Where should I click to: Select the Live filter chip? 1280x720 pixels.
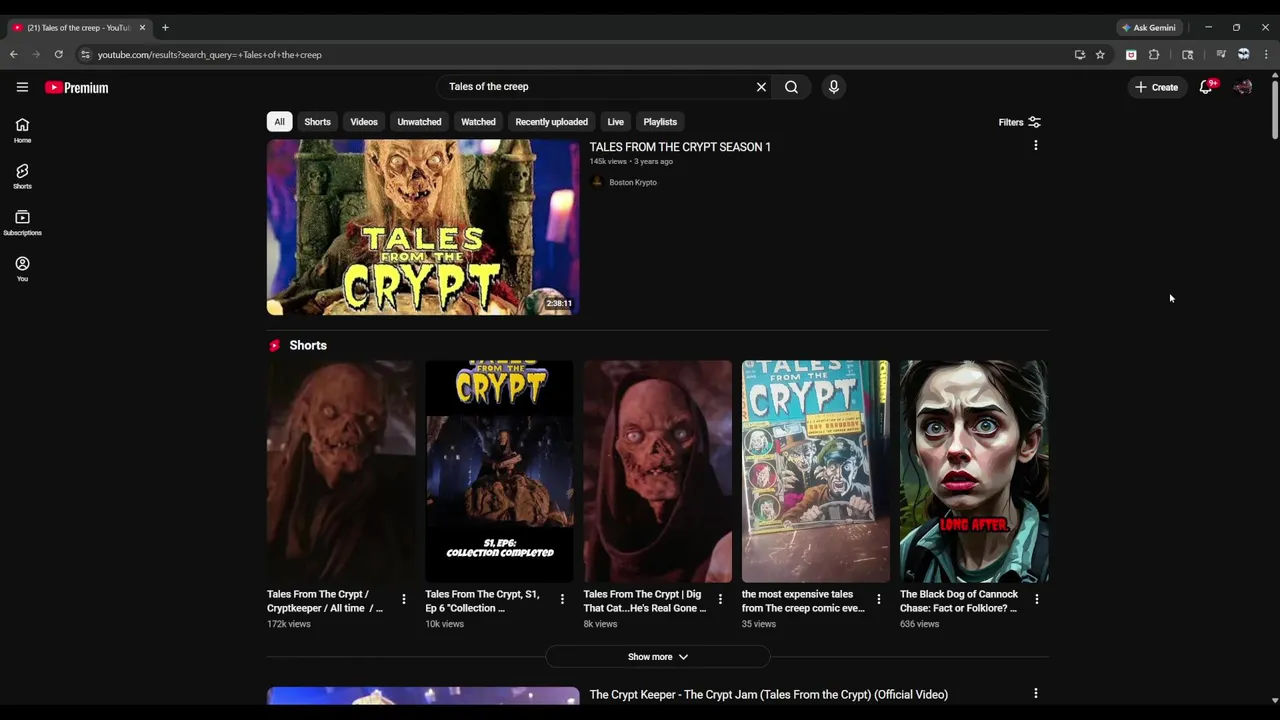tap(615, 122)
